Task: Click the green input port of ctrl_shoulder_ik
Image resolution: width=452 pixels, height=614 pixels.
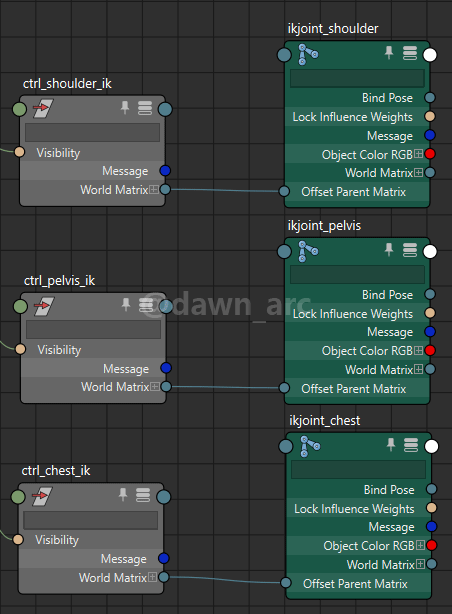Action: coord(20,109)
